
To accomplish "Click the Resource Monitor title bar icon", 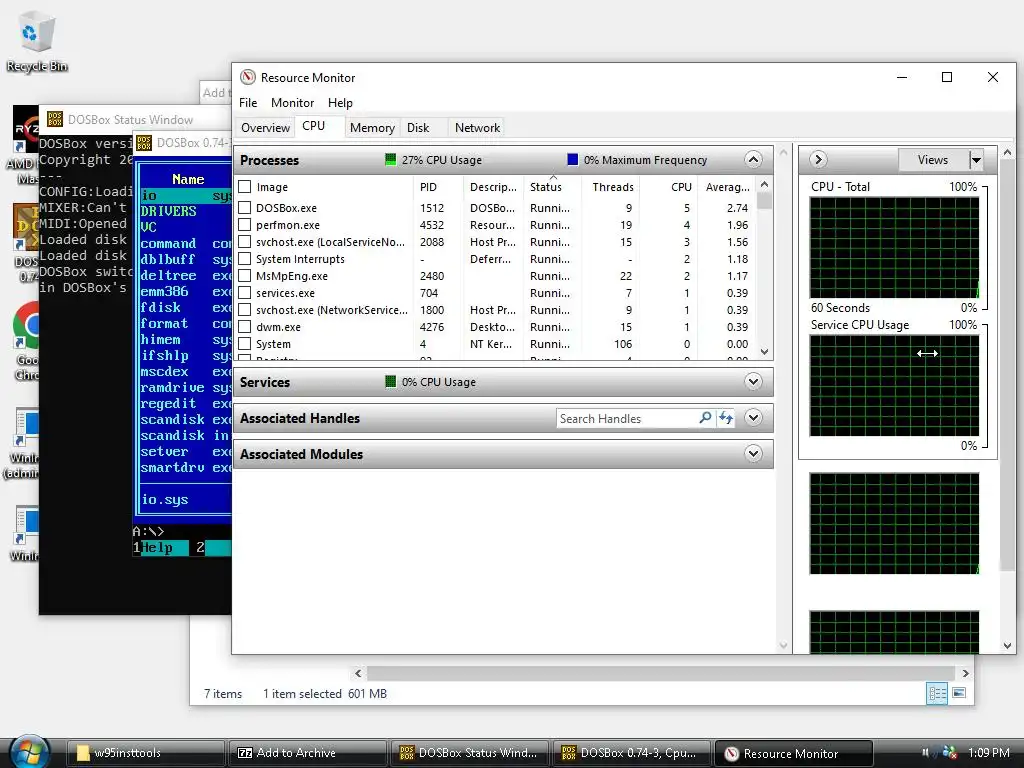I will pos(248,78).
